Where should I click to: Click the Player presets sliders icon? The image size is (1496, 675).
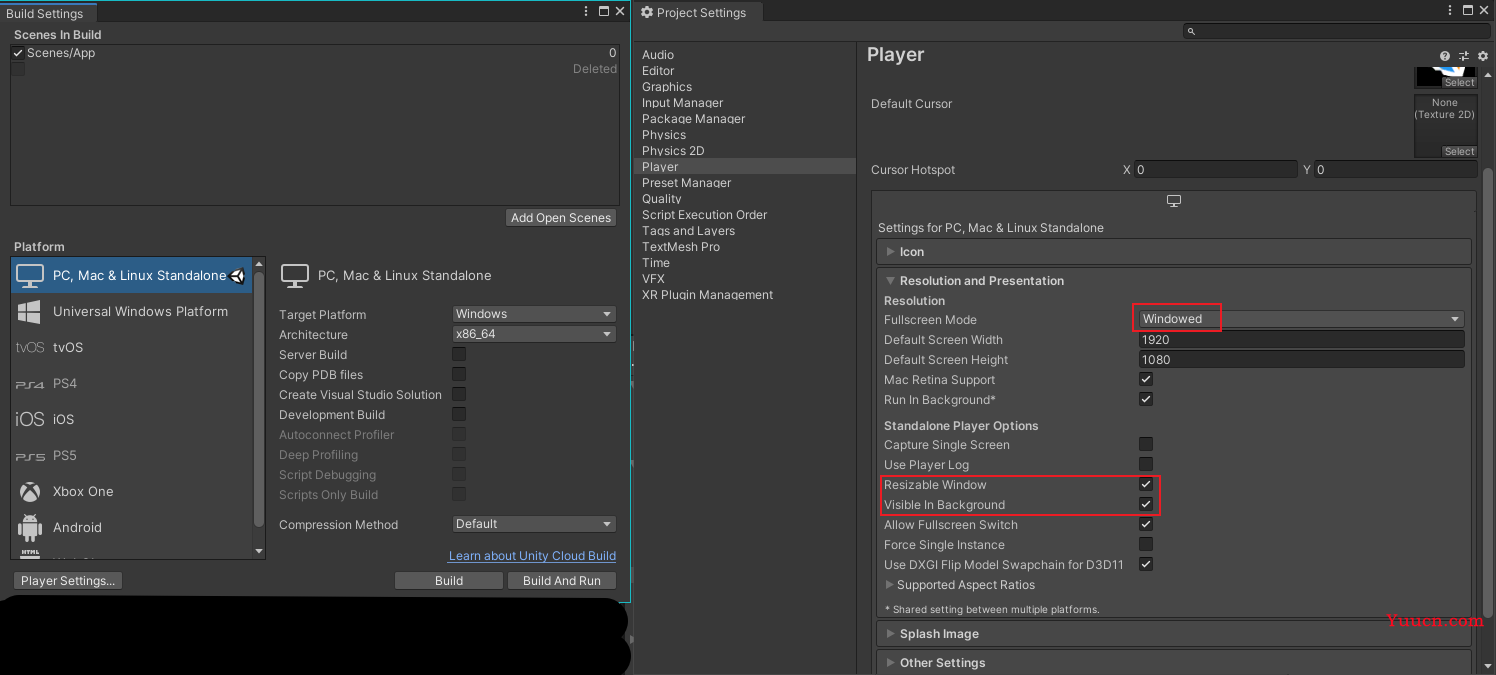tap(1464, 56)
